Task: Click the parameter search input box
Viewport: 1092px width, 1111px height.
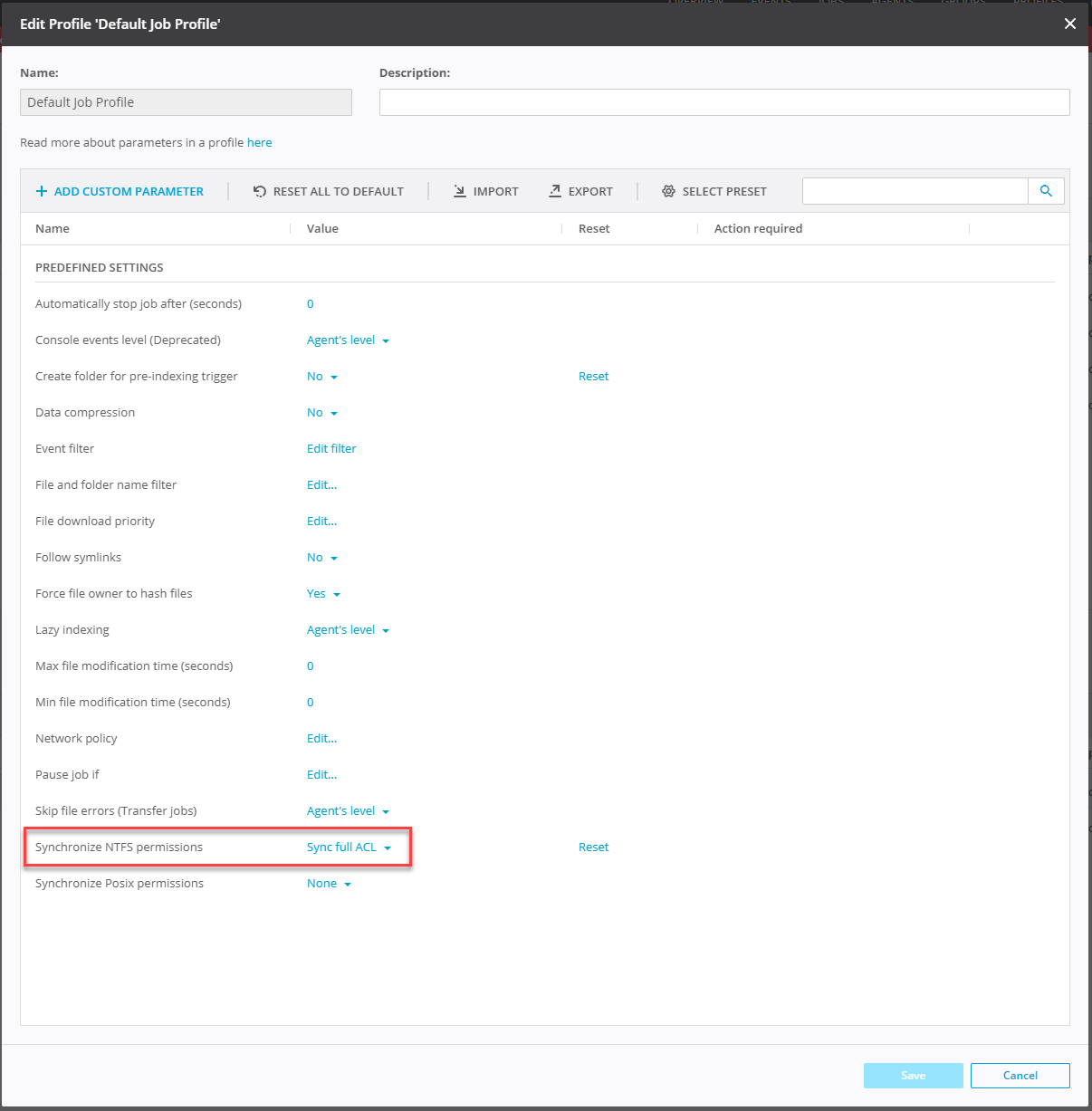Action: click(x=915, y=191)
